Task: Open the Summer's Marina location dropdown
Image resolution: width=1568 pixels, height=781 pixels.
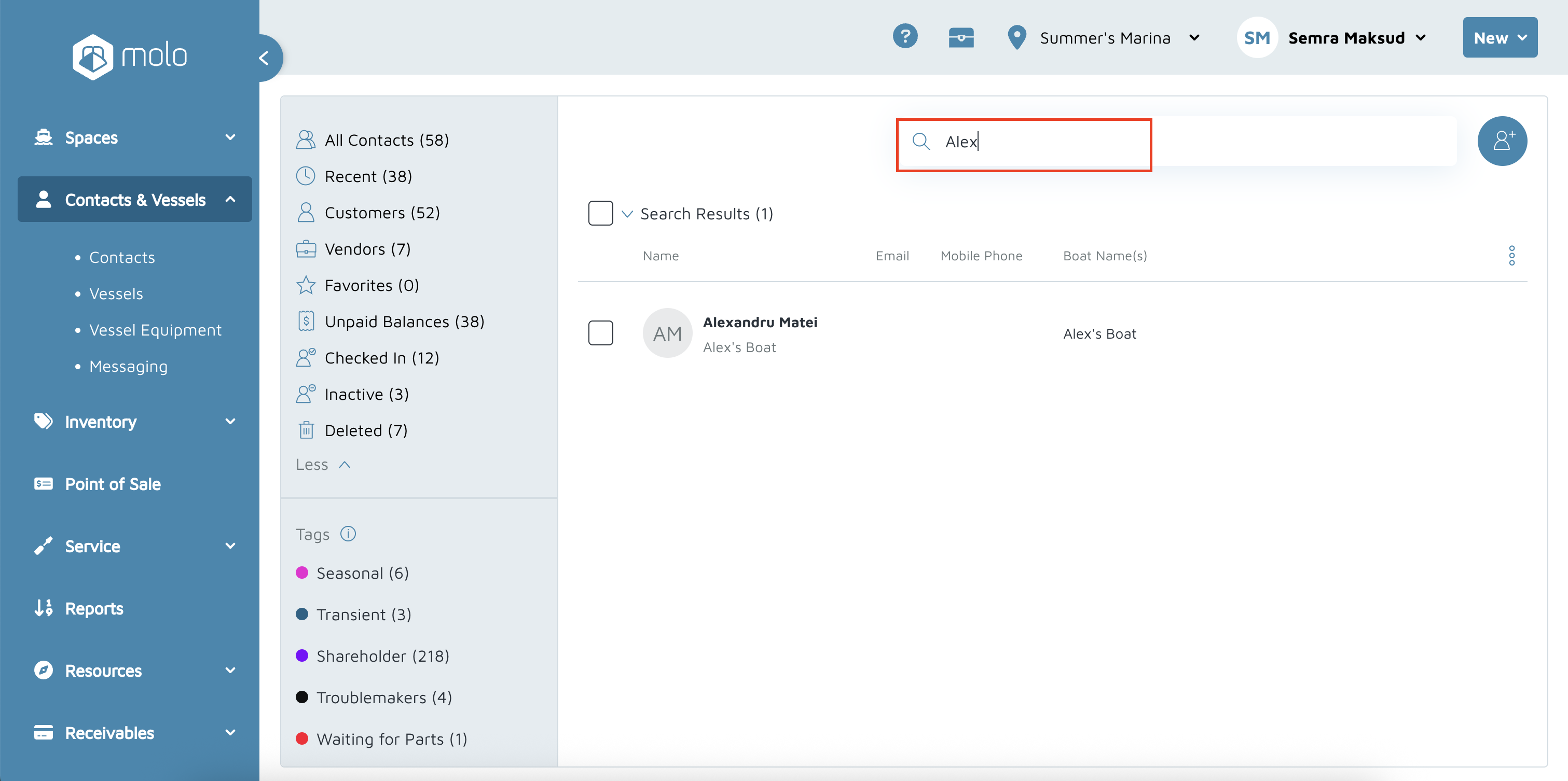Action: (1104, 38)
